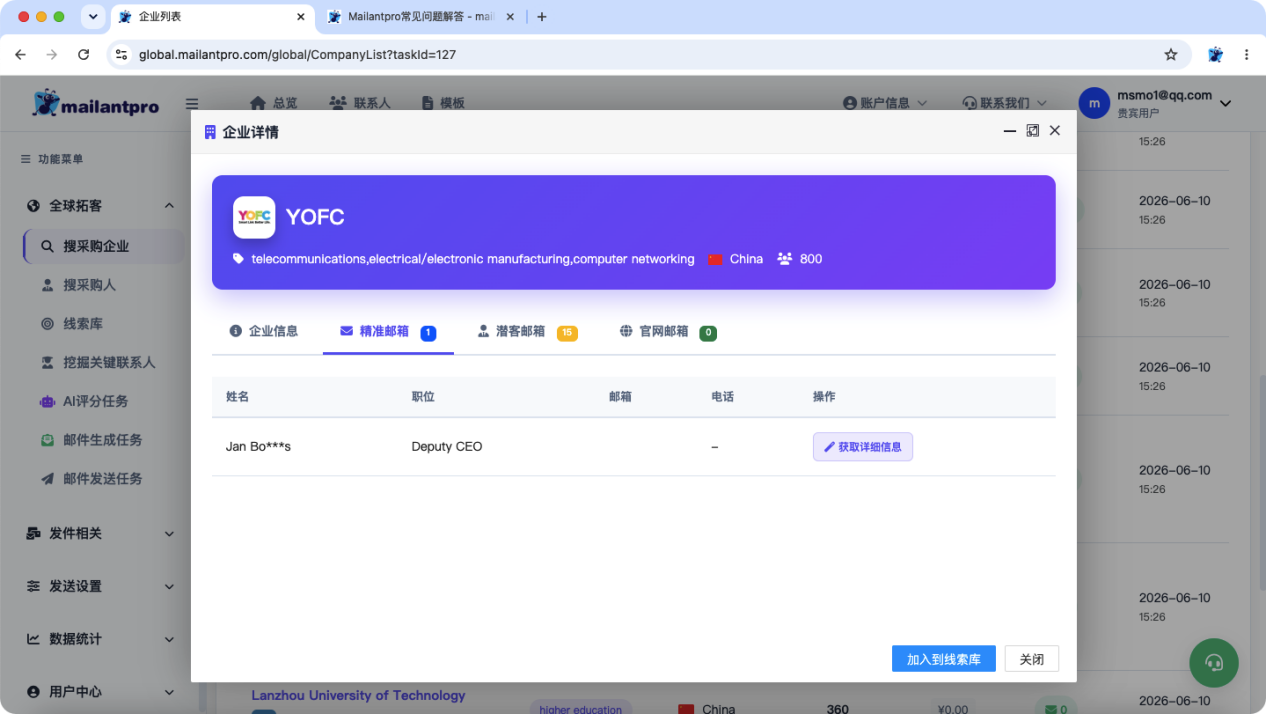The height and width of the screenshot is (714, 1266).
Task: Click the YOFC company logo
Action: pyautogui.click(x=254, y=217)
